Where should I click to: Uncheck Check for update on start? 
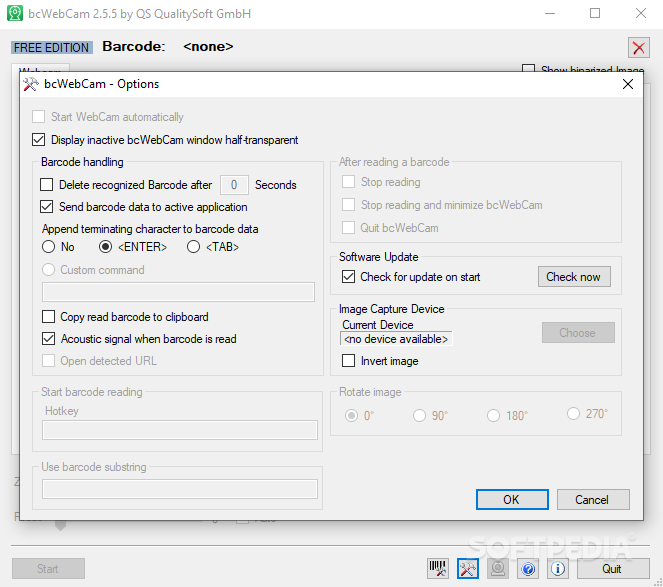[x=348, y=277]
